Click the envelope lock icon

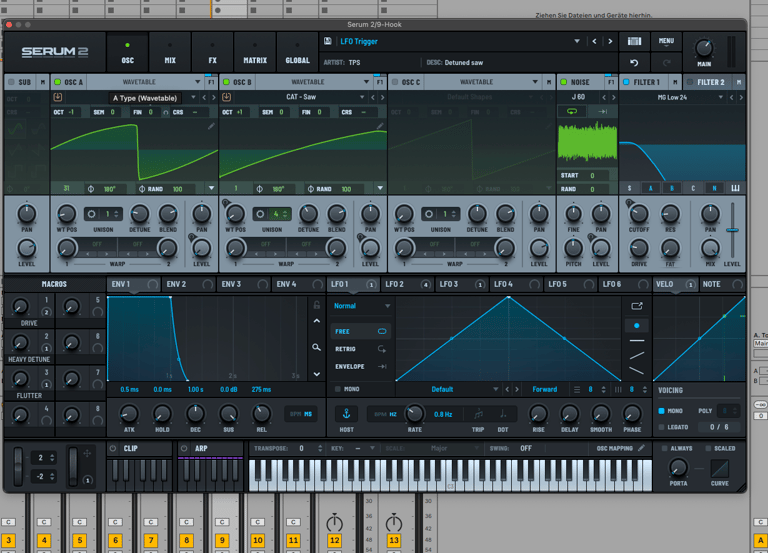[316, 305]
